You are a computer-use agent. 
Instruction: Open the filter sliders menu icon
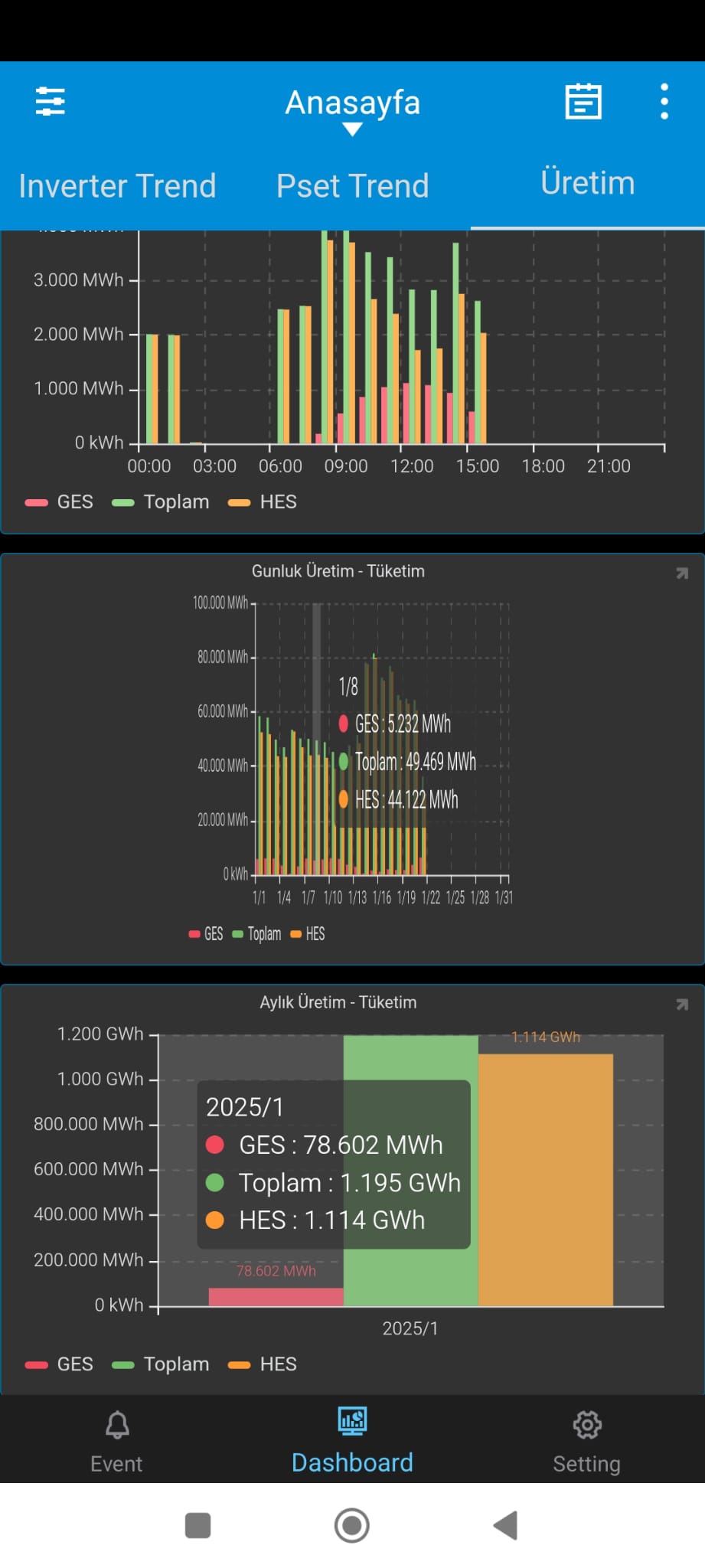51,101
